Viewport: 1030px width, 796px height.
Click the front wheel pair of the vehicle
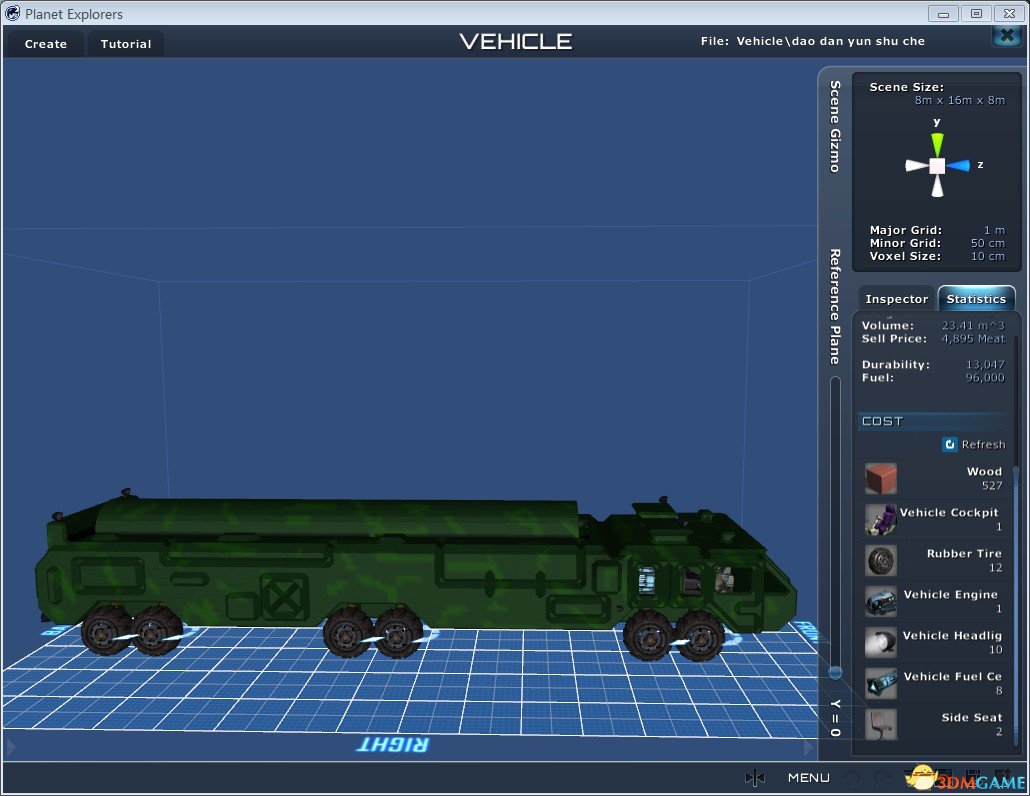click(x=674, y=635)
